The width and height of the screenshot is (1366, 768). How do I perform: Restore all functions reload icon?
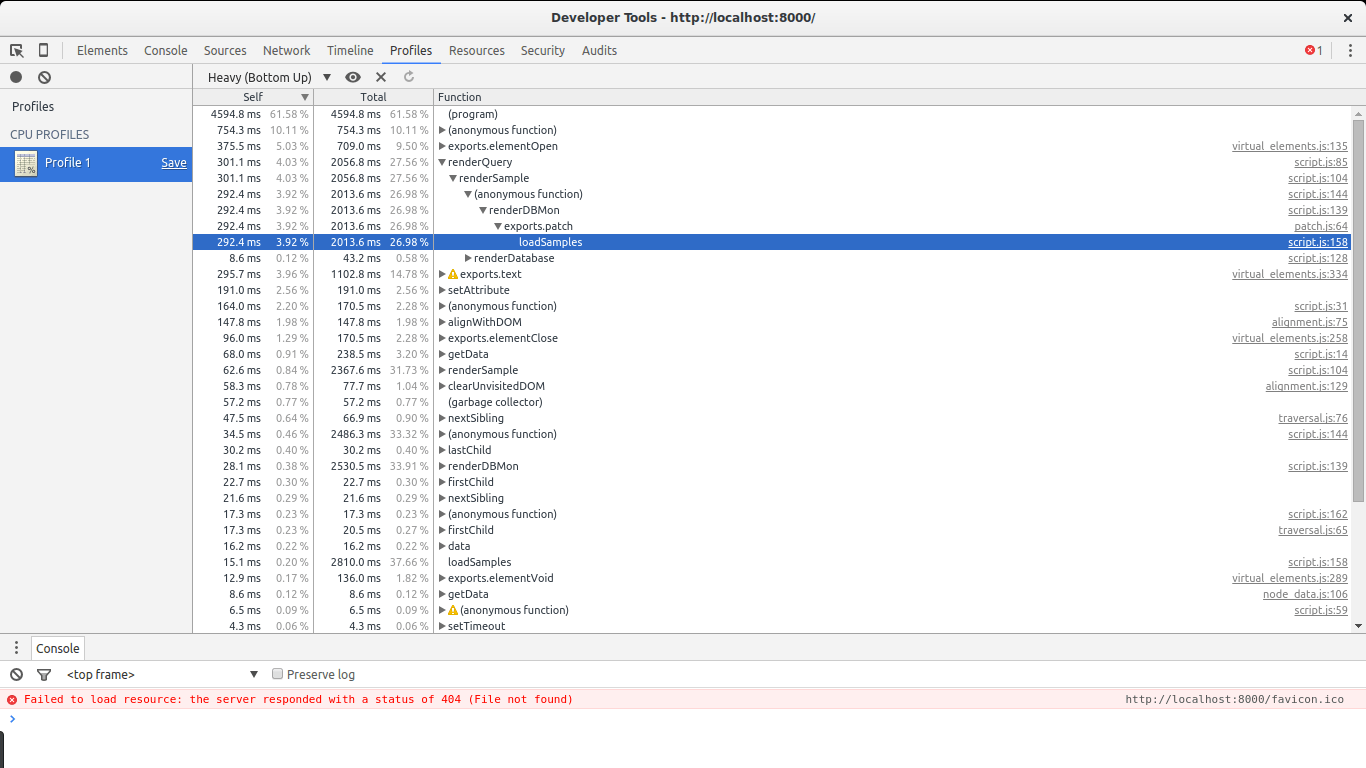(409, 77)
